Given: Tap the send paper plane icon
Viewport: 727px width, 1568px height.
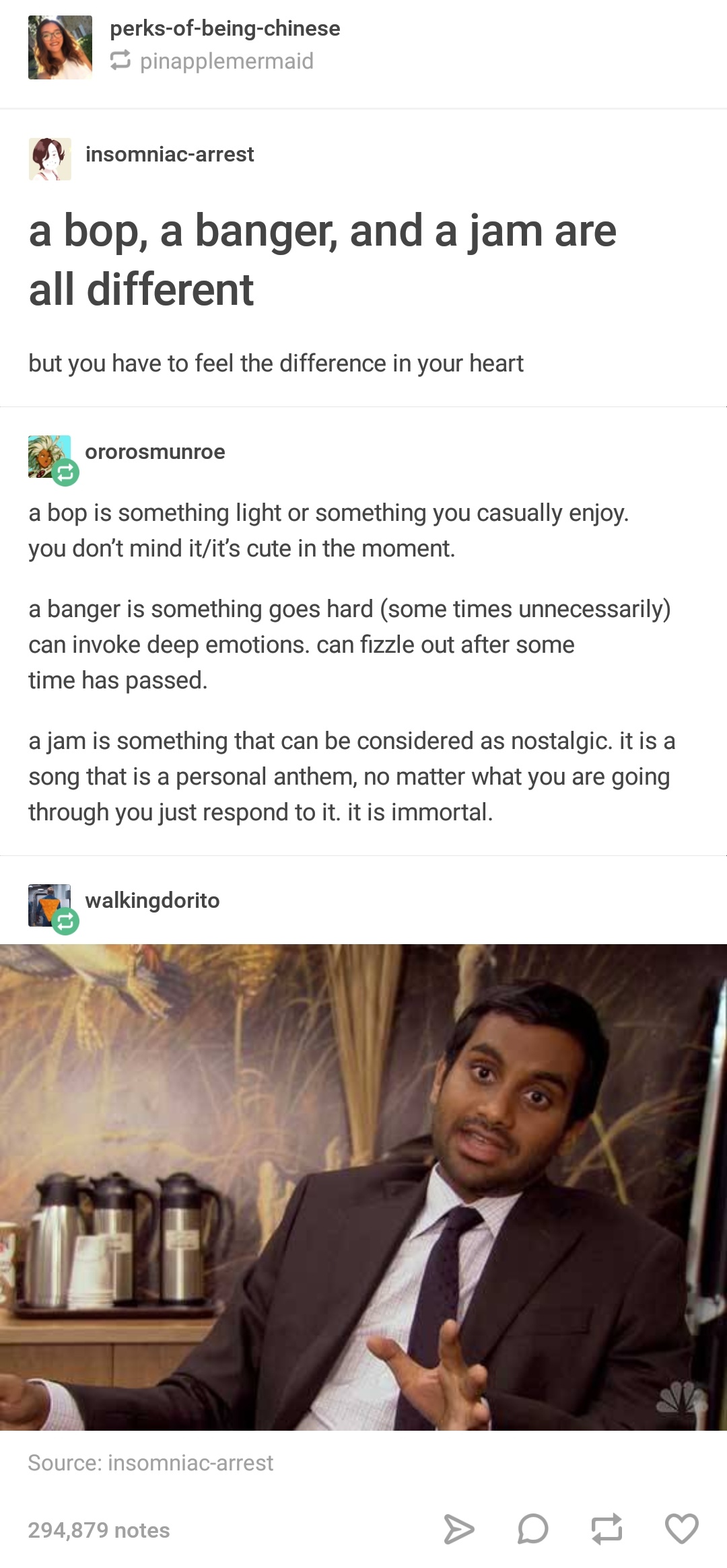Looking at the screenshot, I should click(459, 1529).
